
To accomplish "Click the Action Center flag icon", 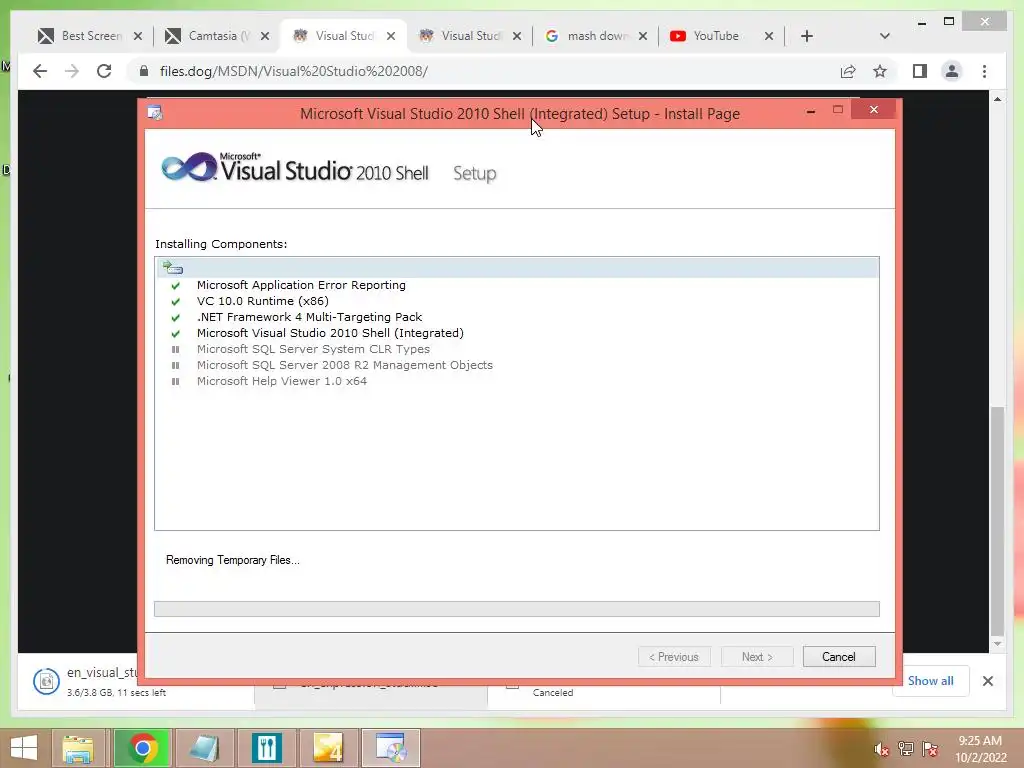I will click(930, 749).
